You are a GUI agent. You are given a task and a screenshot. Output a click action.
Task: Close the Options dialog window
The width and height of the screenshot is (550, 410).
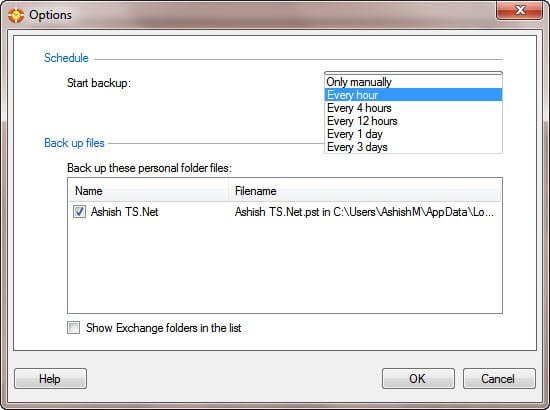pos(519,10)
